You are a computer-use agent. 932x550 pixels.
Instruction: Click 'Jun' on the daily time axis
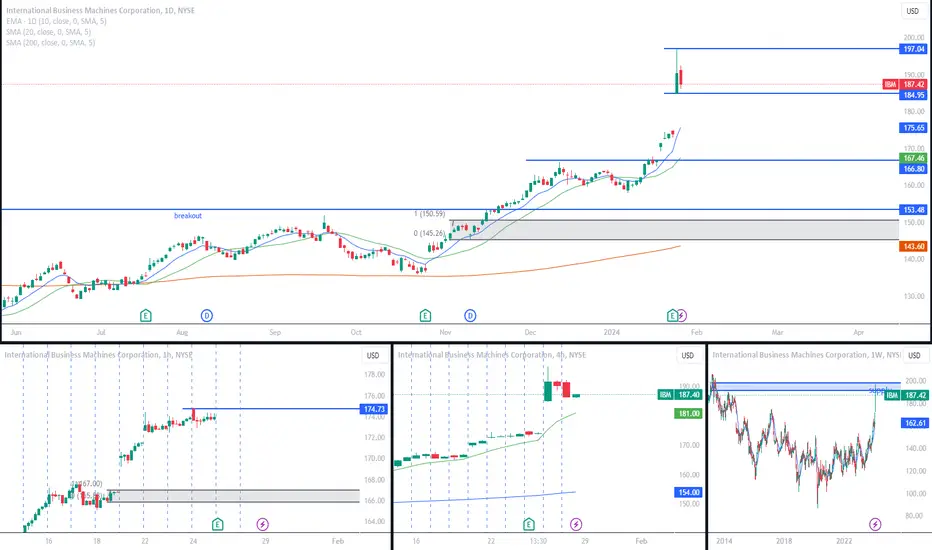tap(16, 332)
